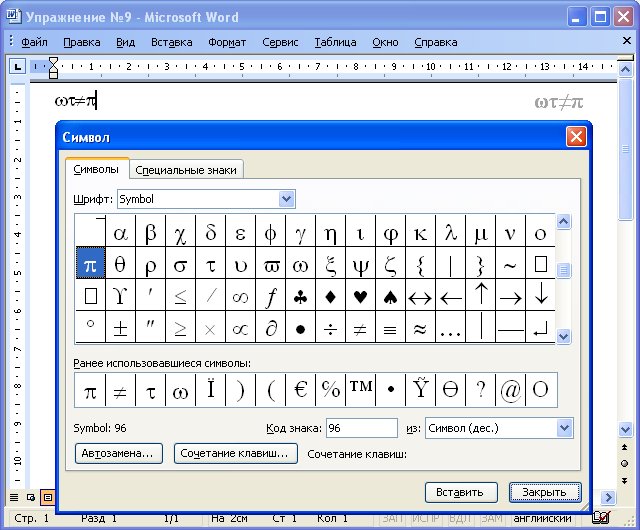The width and height of the screenshot is (640, 530).
Task: Click the symbol grid scrollbar thumb
Action: pyautogui.click(x=563, y=270)
